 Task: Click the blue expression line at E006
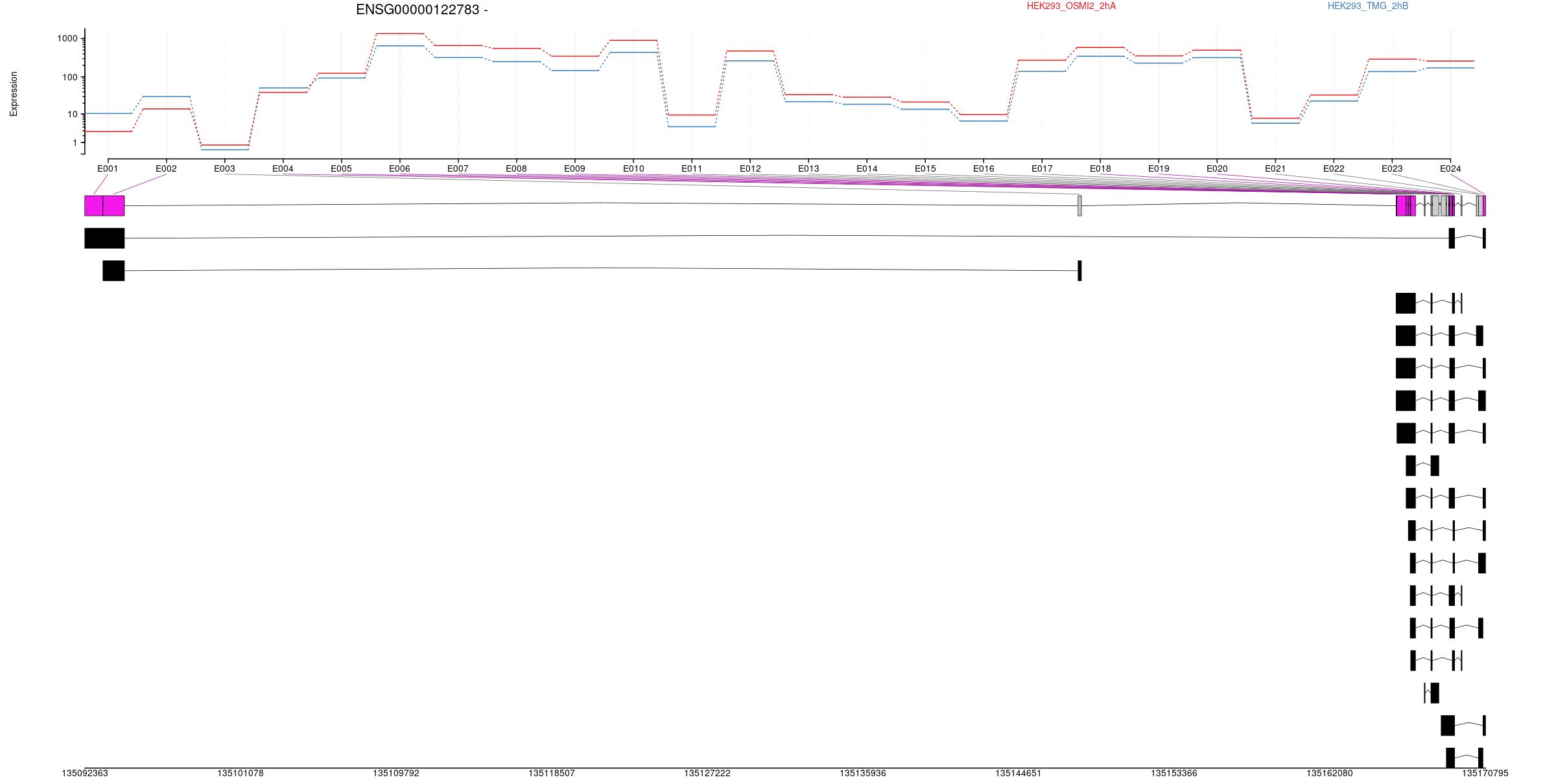pyautogui.click(x=400, y=46)
